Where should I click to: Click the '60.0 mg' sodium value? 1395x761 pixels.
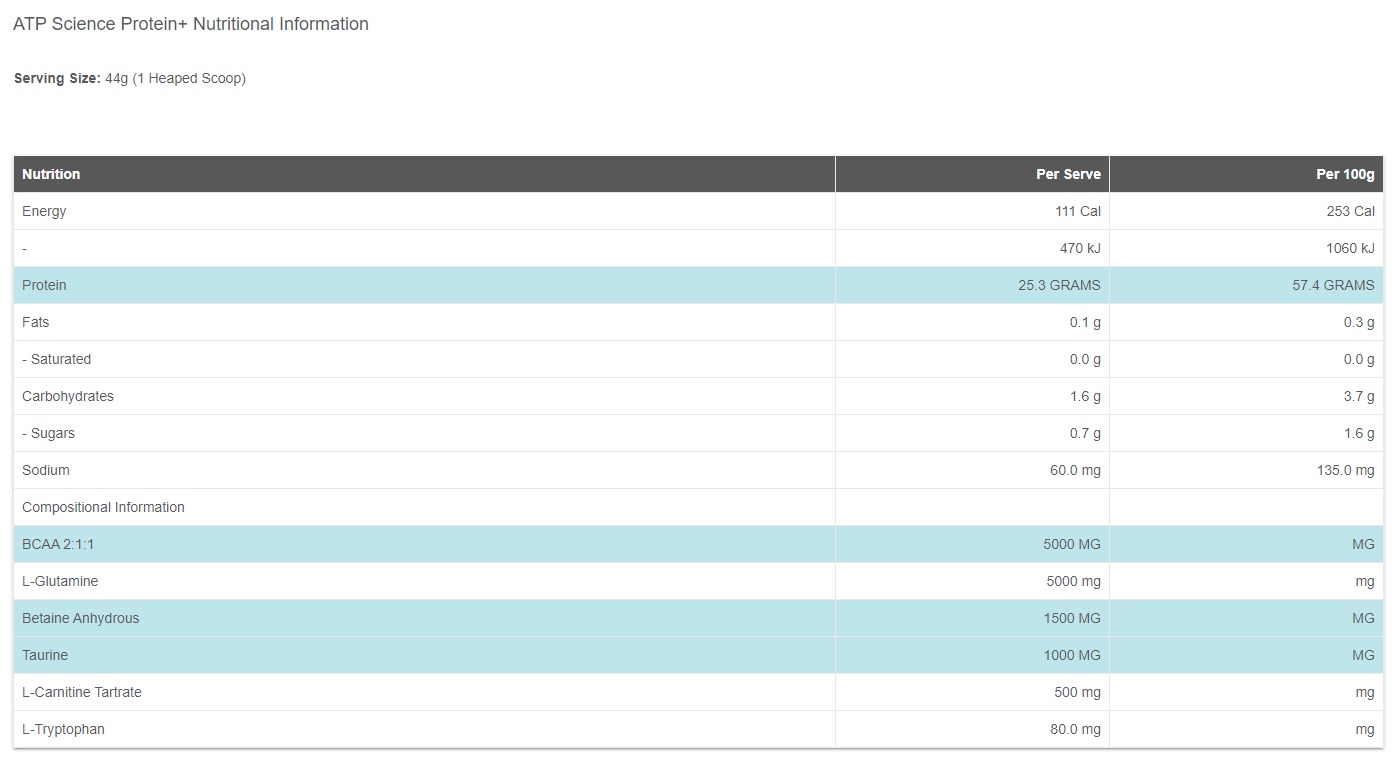pyautogui.click(x=1075, y=470)
